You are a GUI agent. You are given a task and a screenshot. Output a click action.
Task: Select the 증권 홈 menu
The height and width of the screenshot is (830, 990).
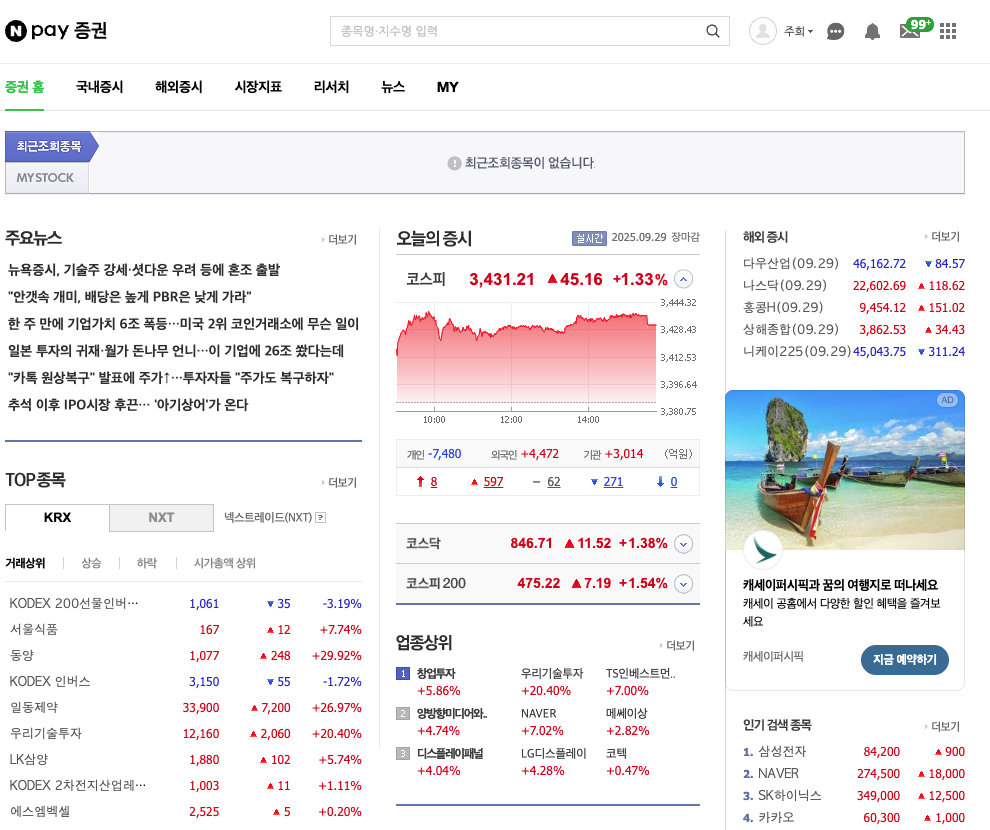tap(25, 87)
